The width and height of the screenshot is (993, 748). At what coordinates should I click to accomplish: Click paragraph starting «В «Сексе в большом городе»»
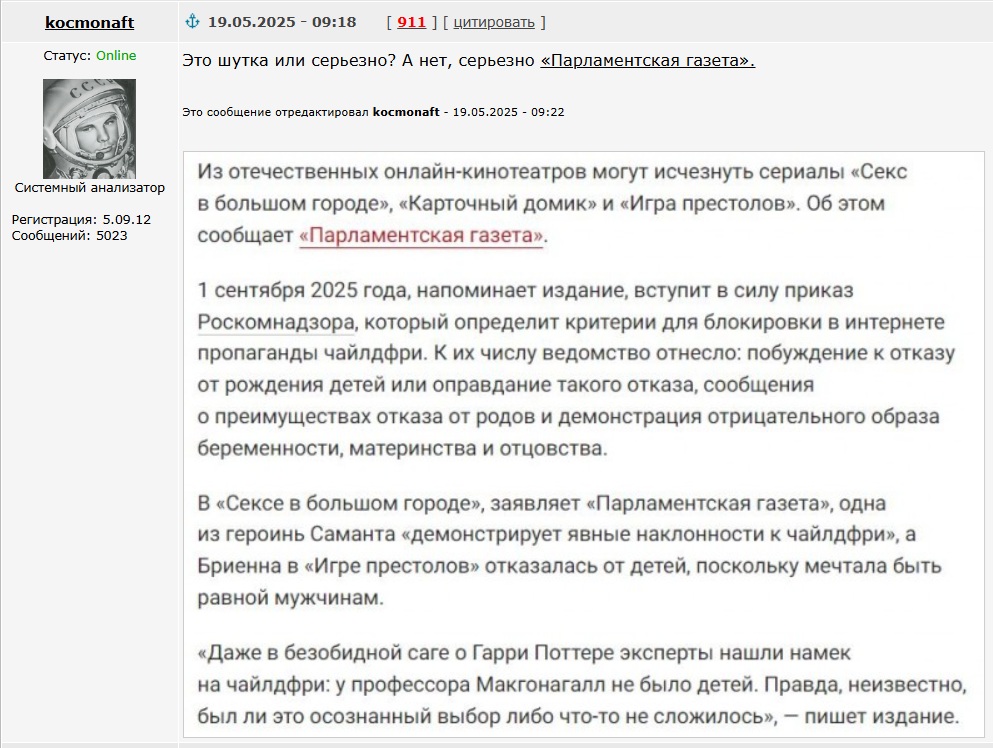tap(569, 550)
